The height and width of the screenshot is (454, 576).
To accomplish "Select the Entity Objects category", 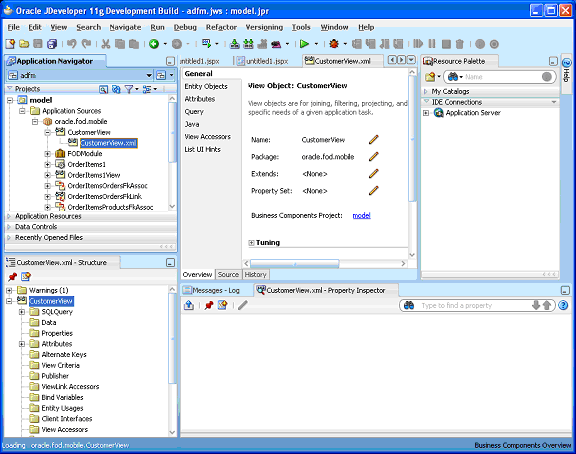I will (206, 86).
